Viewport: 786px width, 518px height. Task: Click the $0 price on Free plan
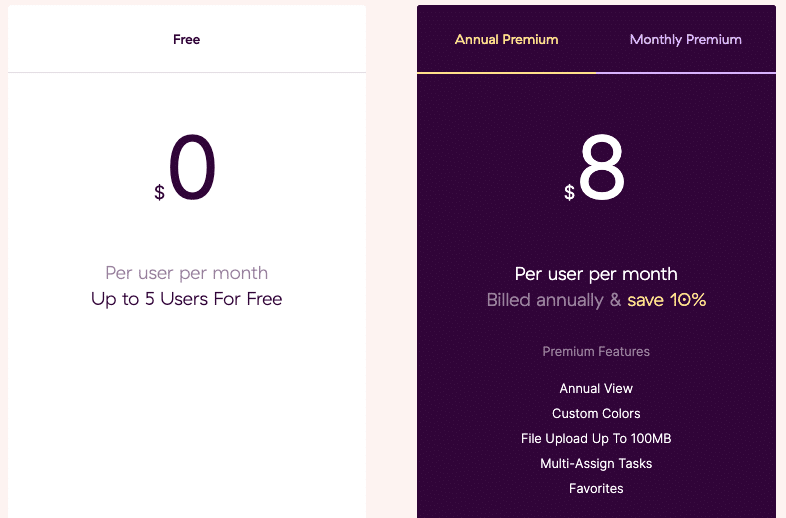(185, 168)
